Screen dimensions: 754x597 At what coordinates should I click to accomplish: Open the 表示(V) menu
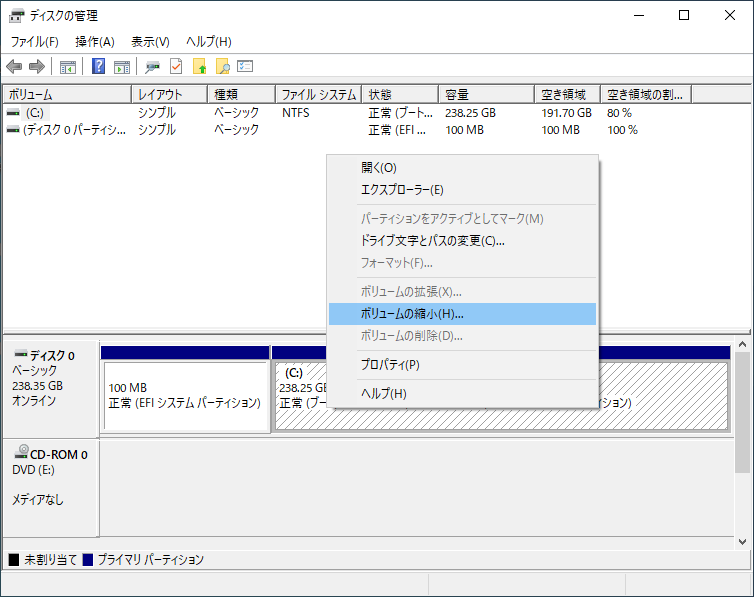coord(150,42)
